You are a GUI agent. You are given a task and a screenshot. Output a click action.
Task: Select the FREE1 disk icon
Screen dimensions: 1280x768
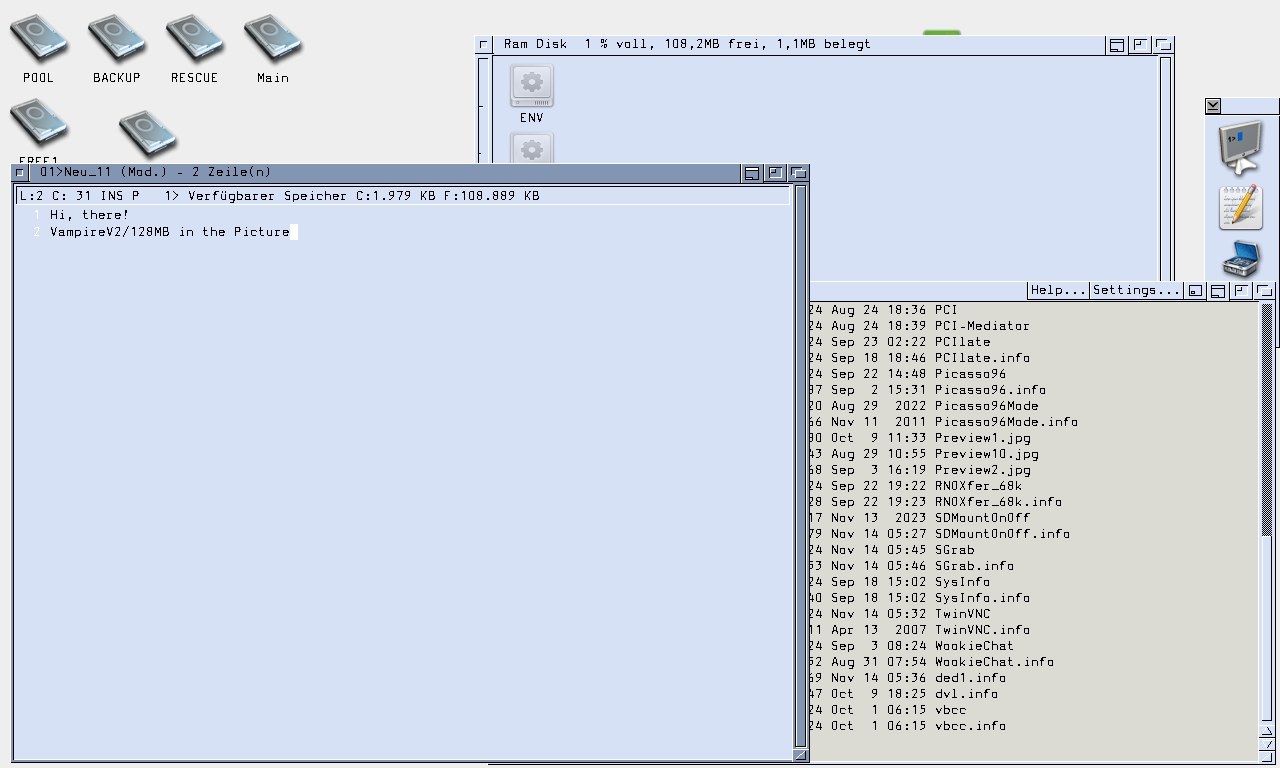coord(39,126)
